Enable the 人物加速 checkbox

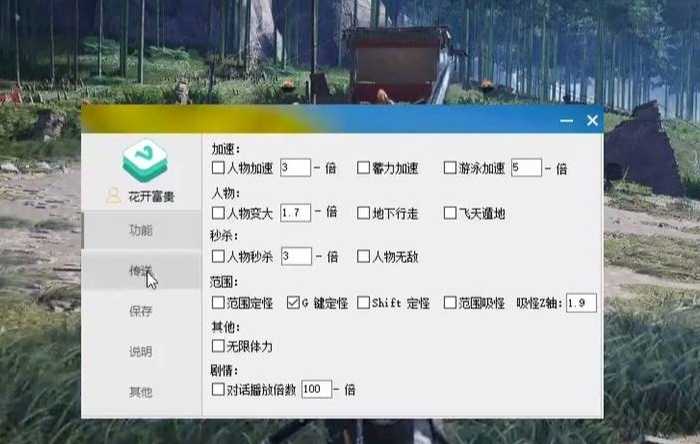(x=218, y=168)
